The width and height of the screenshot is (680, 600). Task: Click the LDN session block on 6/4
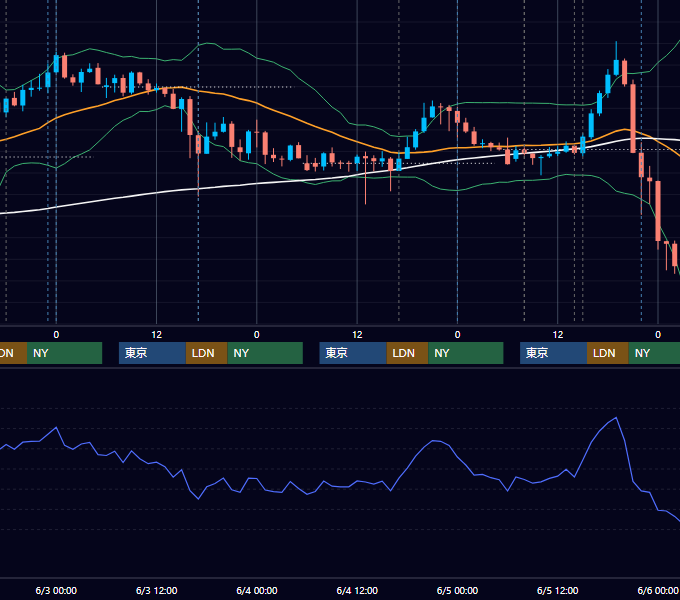coord(407,353)
